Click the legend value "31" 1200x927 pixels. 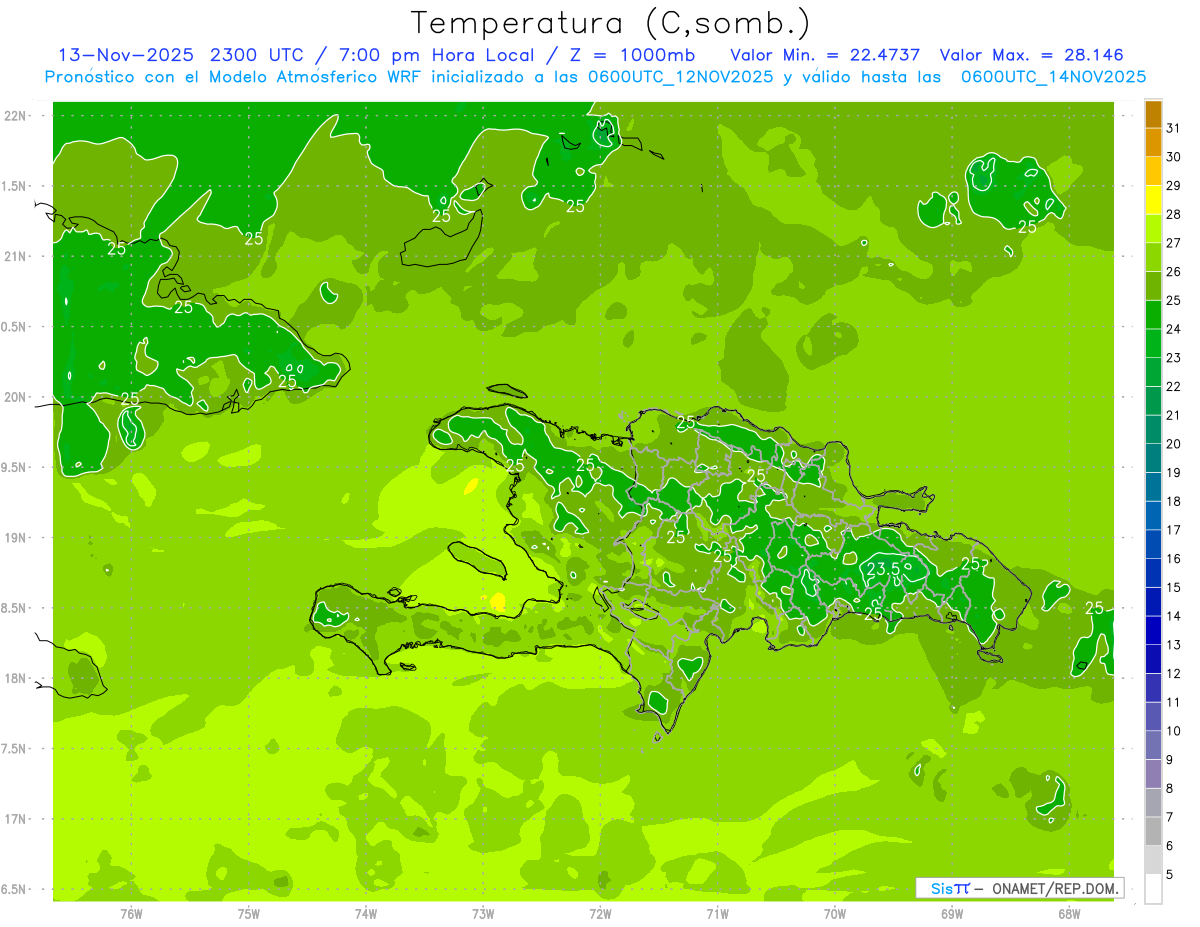pos(1174,129)
